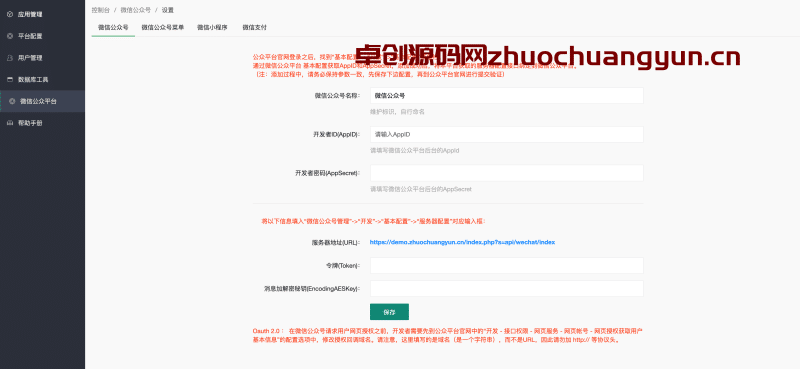Click 设置 in the breadcrumb
This screenshot has width=800, height=369.
pyautogui.click(x=168, y=10)
